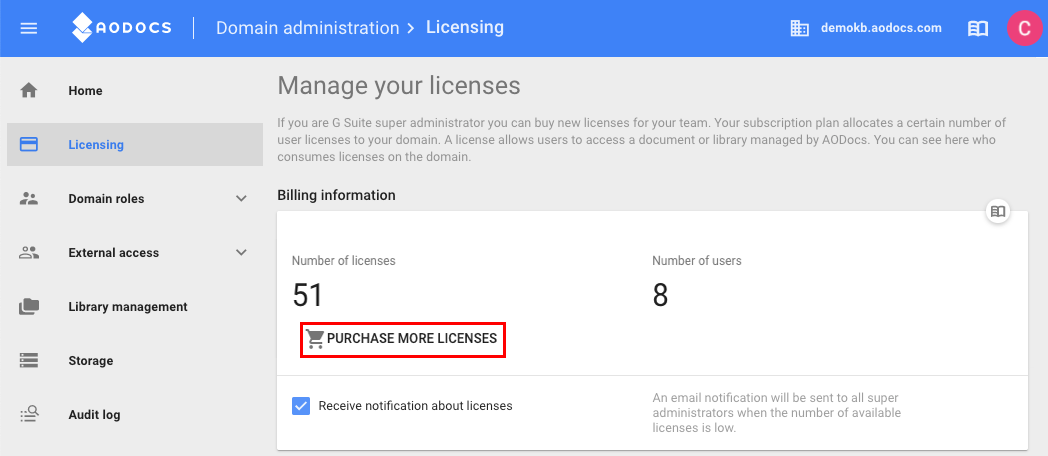Click the users count 8
The width and height of the screenshot is (1048, 456).
click(x=660, y=296)
